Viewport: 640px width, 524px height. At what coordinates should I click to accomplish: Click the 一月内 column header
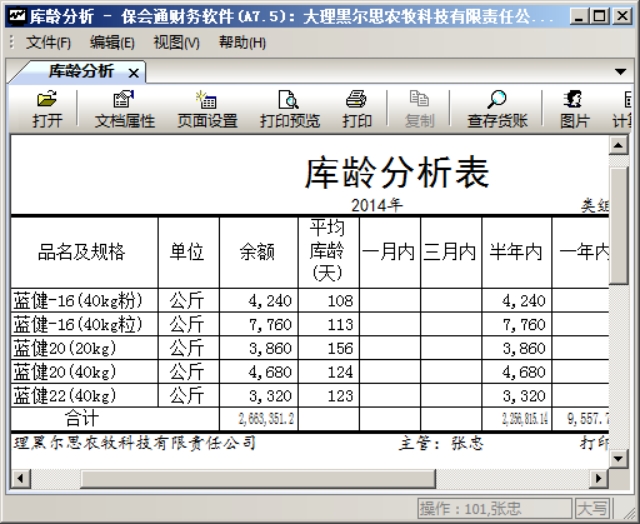click(390, 252)
